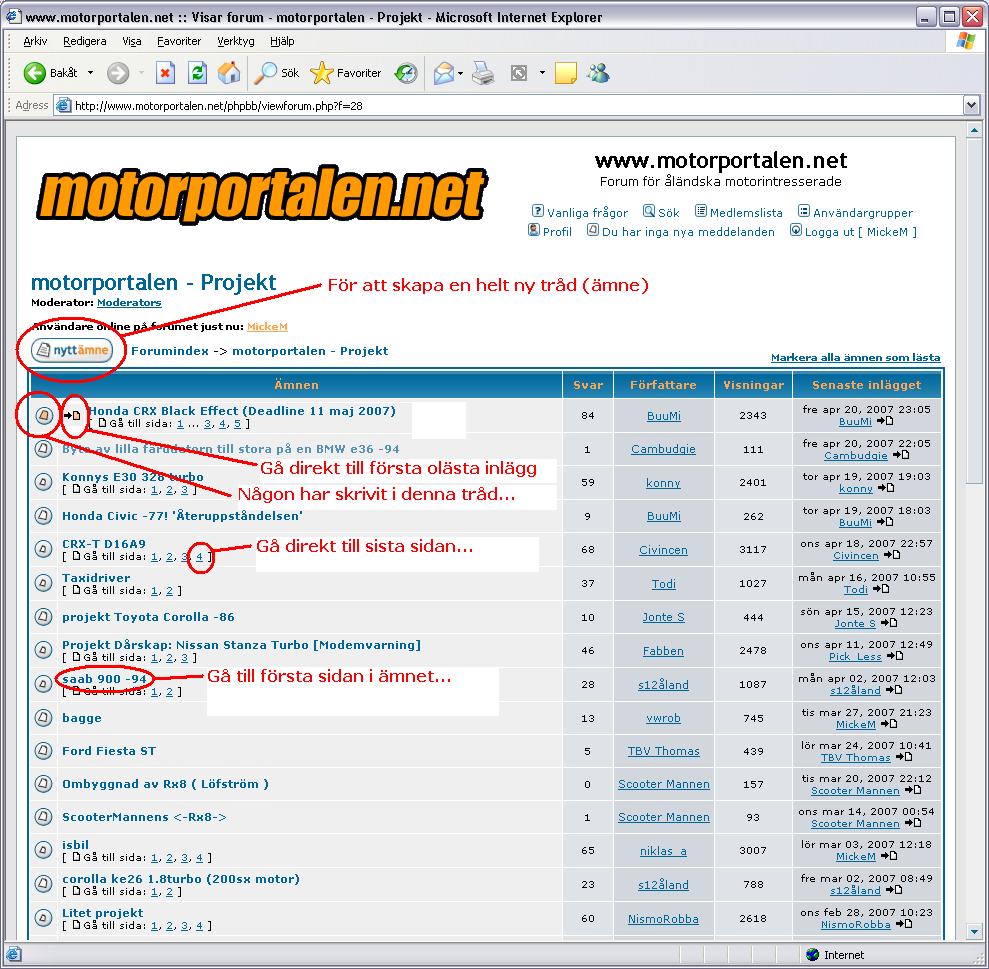The width and height of the screenshot is (989, 969).
Task: Open topic projekt Toyota Corolla -86
Action: click(x=148, y=617)
